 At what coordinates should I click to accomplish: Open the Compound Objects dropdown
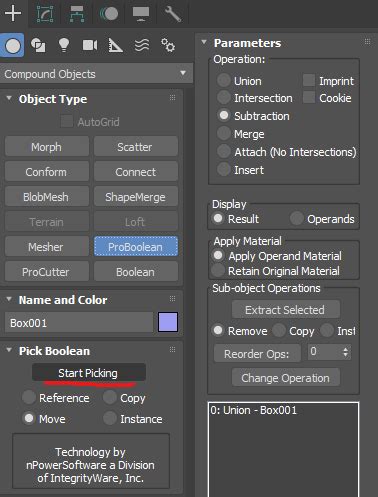[96, 74]
